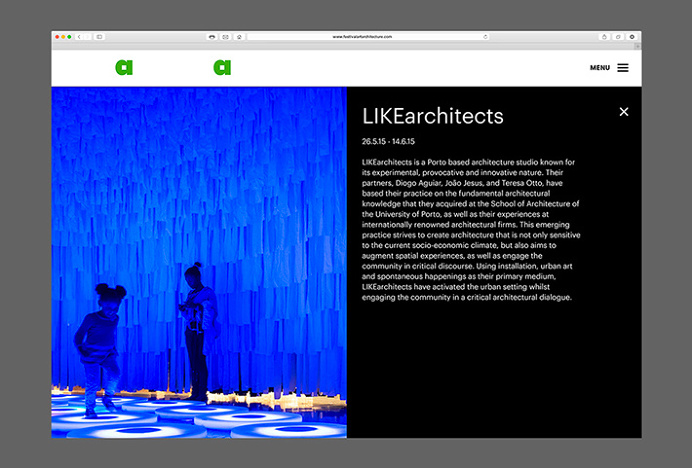
Task: Open the hamburger menu icon
Action: pos(623,68)
